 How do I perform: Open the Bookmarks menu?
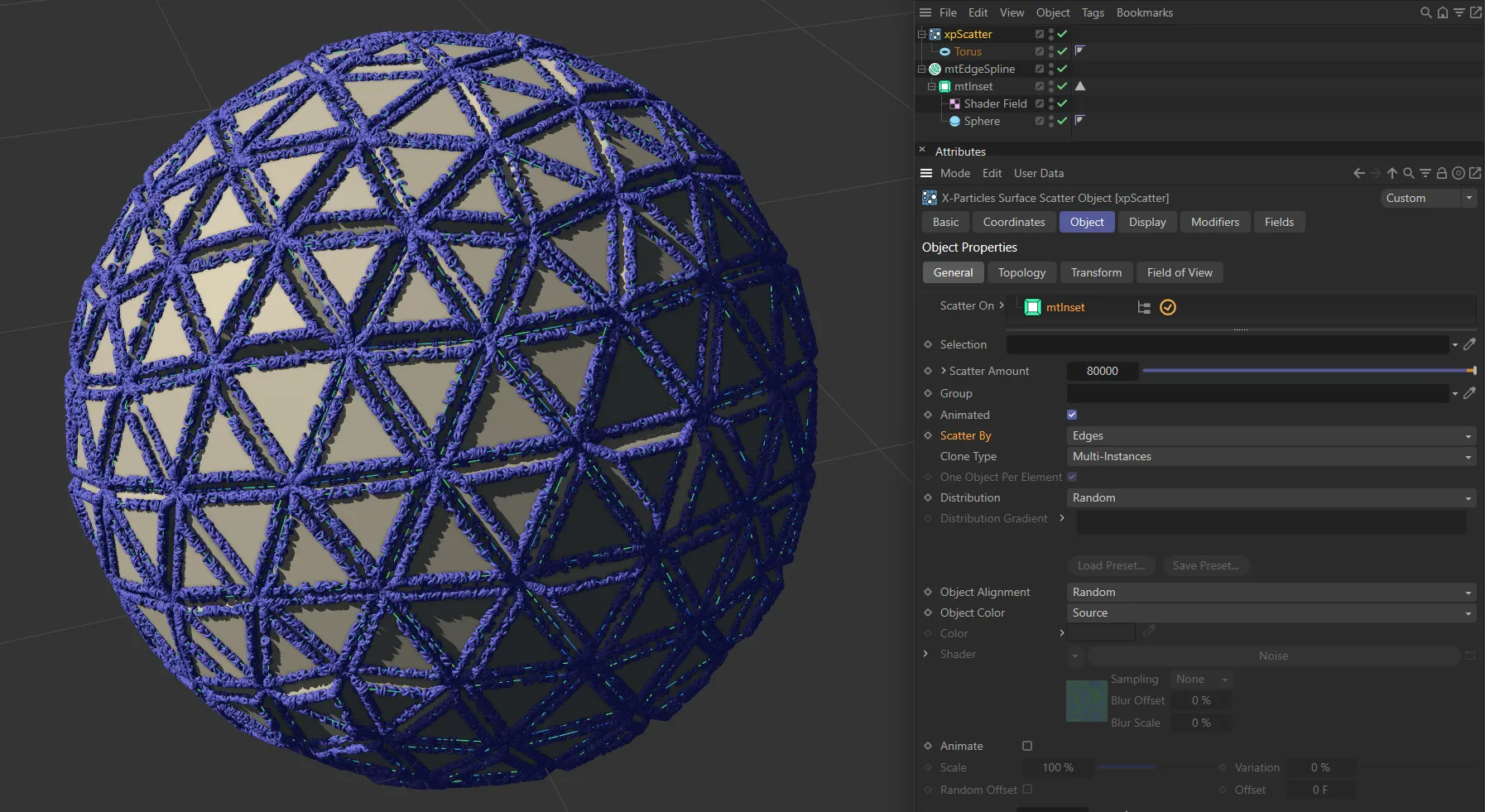coord(1145,12)
